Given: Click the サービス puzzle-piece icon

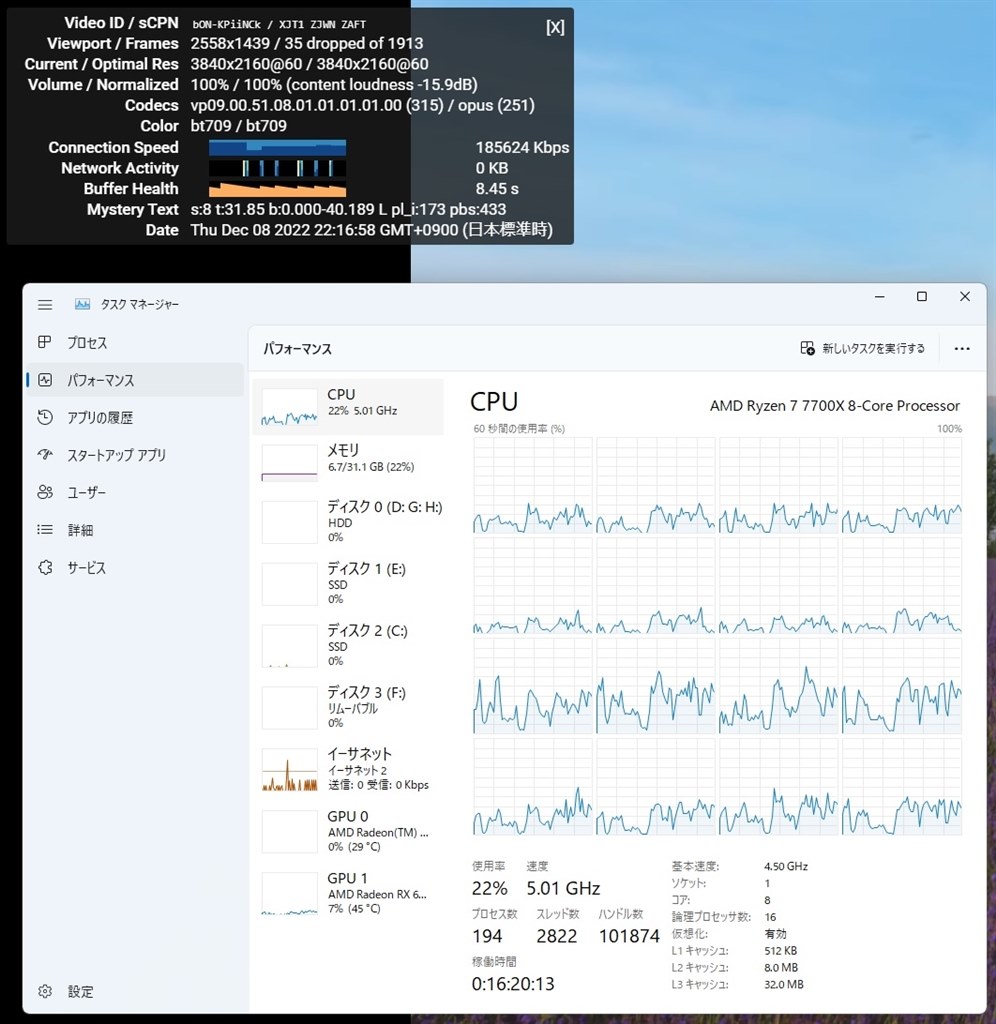Looking at the screenshot, I should pyautogui.click(x=45, y=568).
